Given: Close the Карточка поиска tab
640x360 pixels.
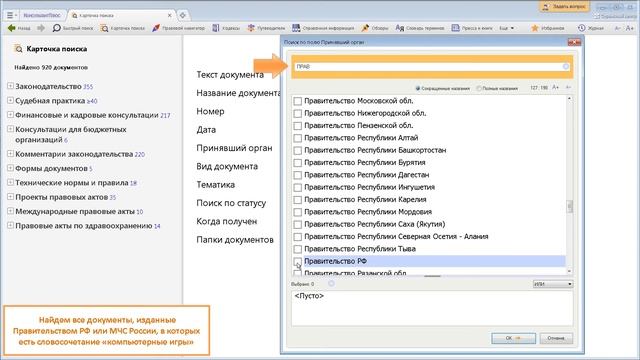Looking at the screenshot, I should [x=169, y=15].
